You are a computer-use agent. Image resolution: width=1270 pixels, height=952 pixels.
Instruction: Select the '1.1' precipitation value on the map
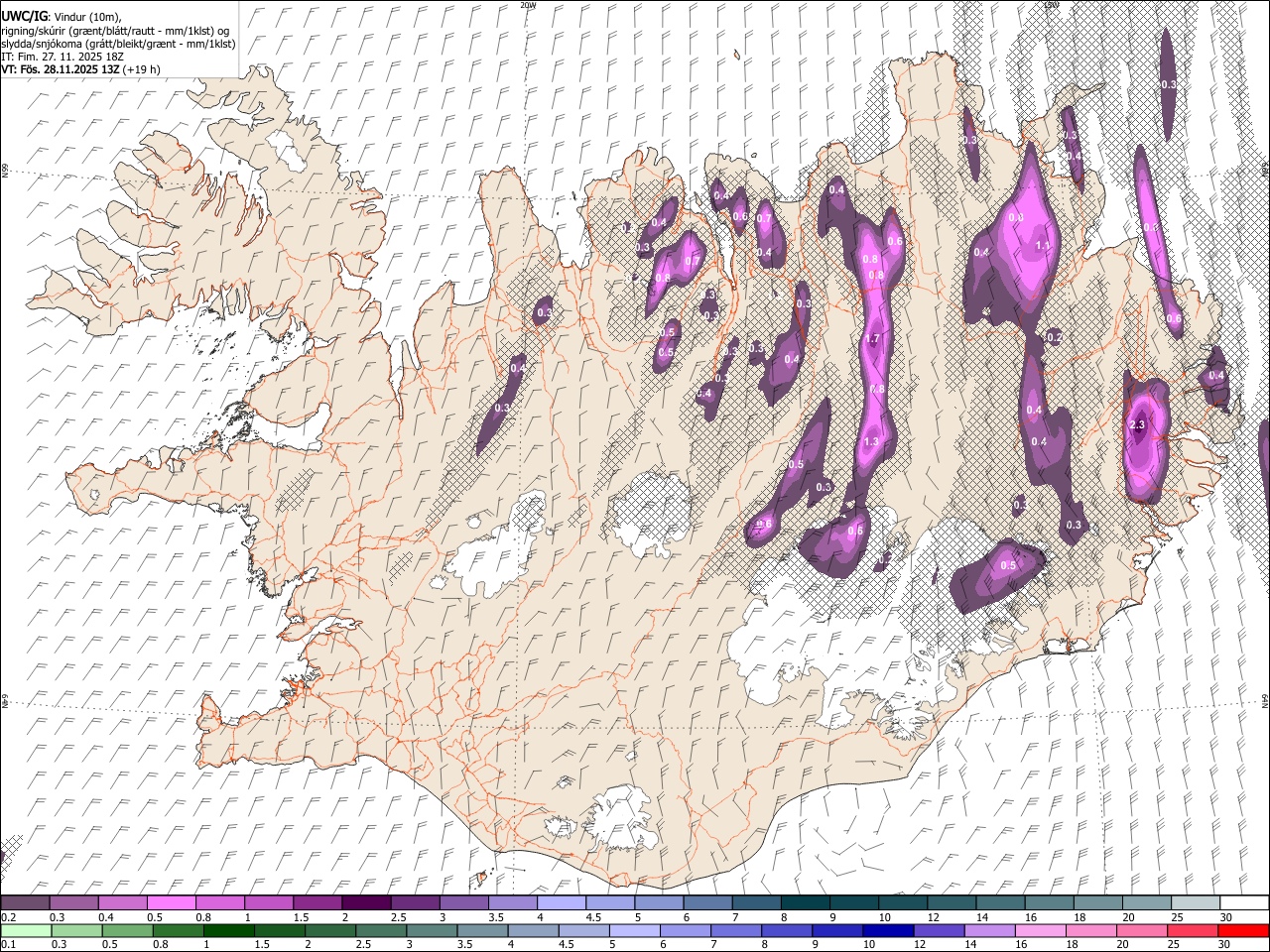coord(1043,246)
